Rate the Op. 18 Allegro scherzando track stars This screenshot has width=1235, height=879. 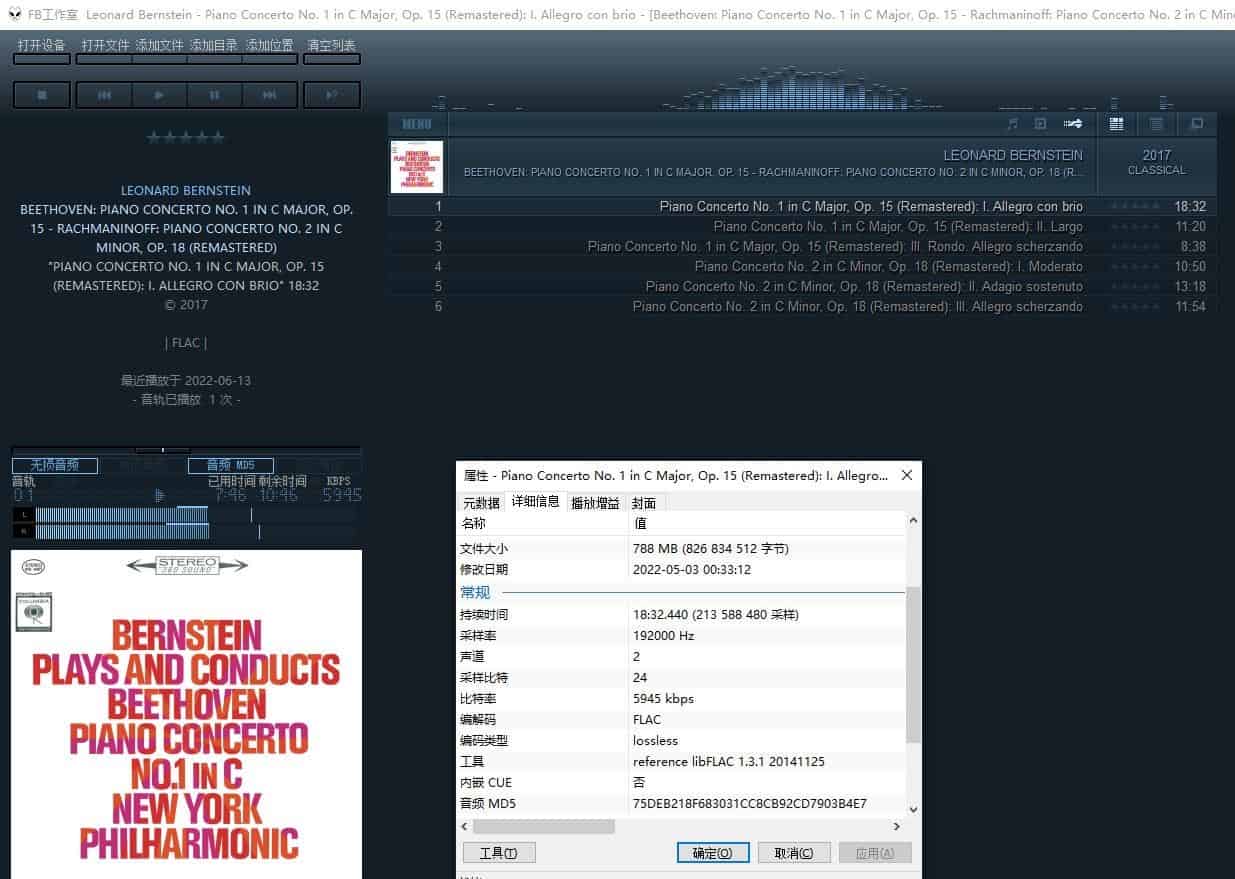[x=1136, y=307]
